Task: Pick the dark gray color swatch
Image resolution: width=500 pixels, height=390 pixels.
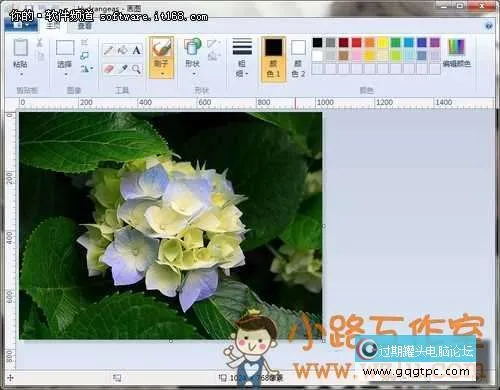Action: [x=330, y=43]
